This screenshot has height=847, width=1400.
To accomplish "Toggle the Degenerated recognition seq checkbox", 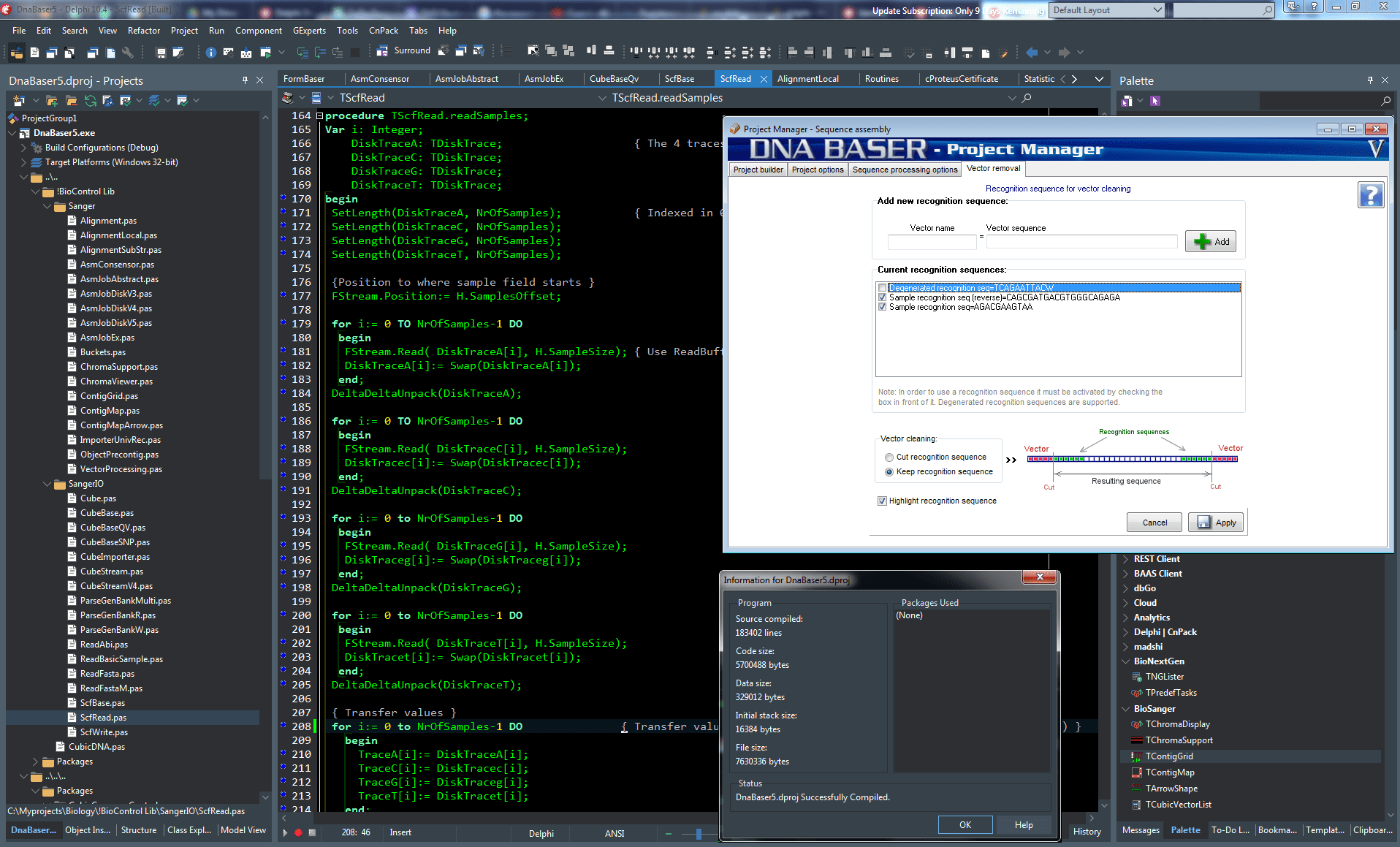I will coord(882,288).
